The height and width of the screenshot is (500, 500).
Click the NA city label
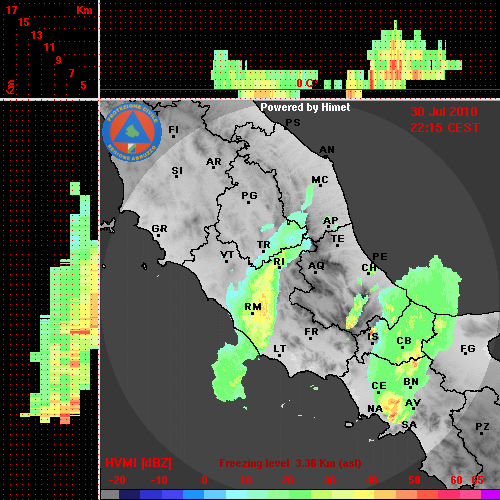(375, 408)
